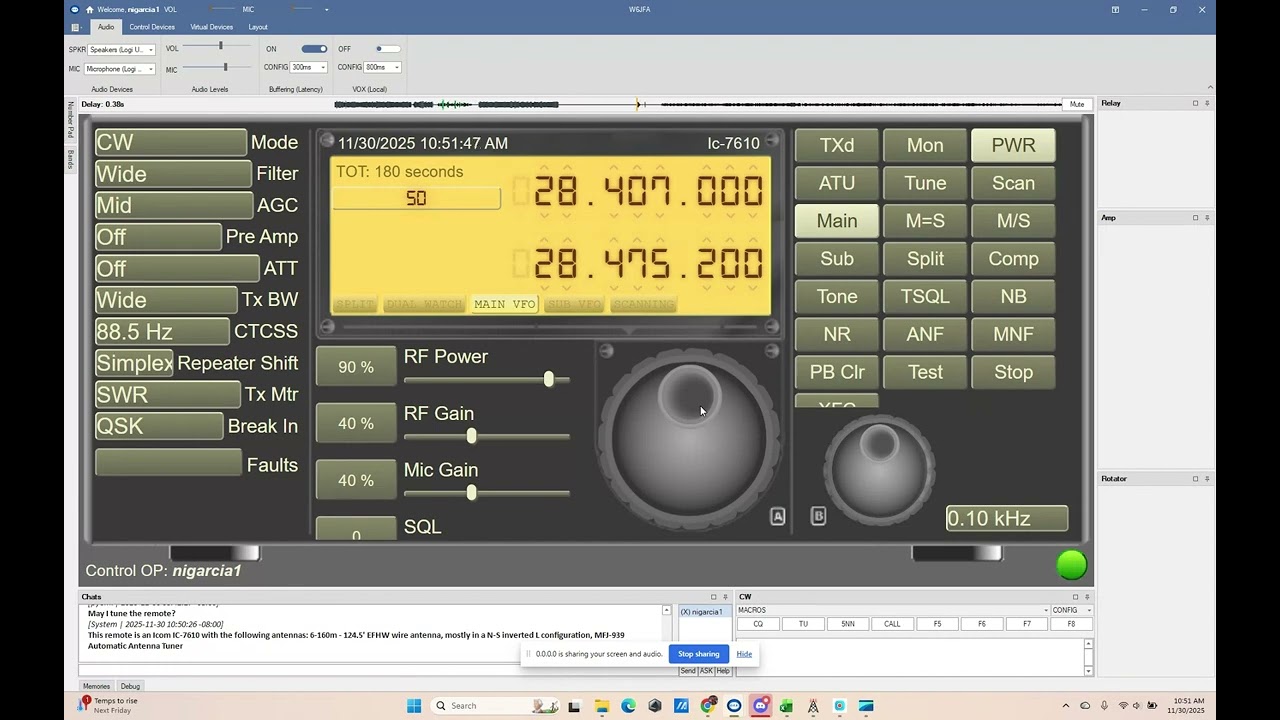Pin the CW panel

pyautogui.click(x=1087, y=597)
